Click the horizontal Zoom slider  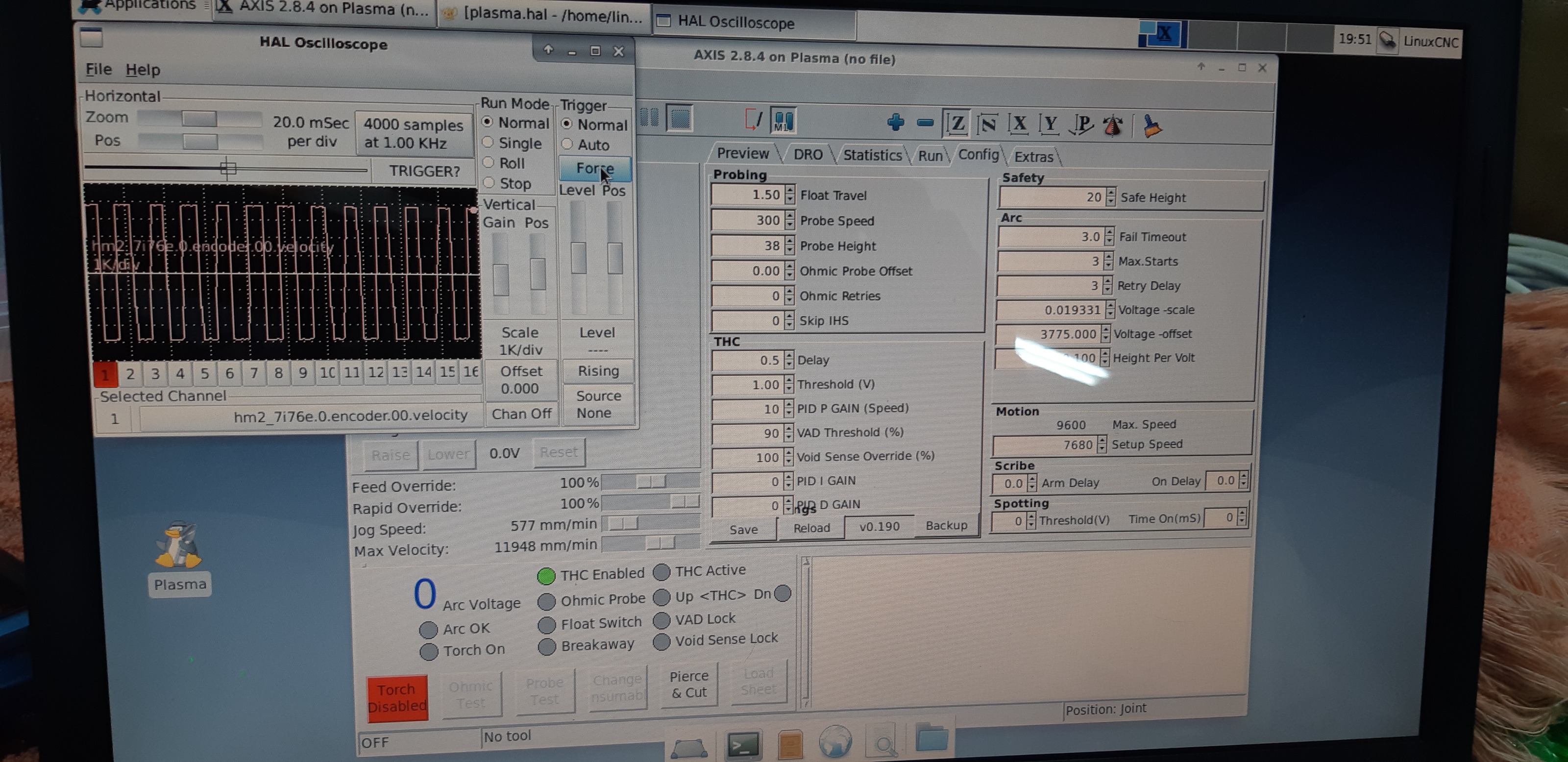(199, 118)
